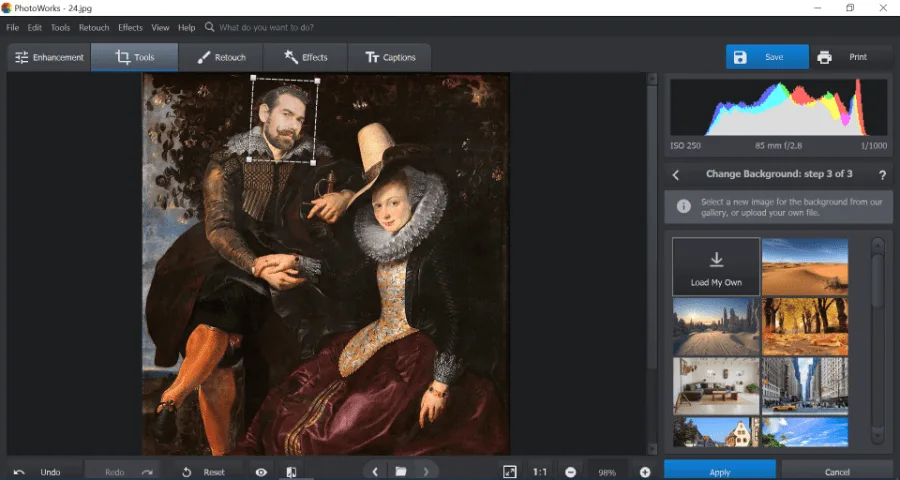Minimize the PhotoWorks window
Viewport: 900px width, 480px height.
coord(817,8)
